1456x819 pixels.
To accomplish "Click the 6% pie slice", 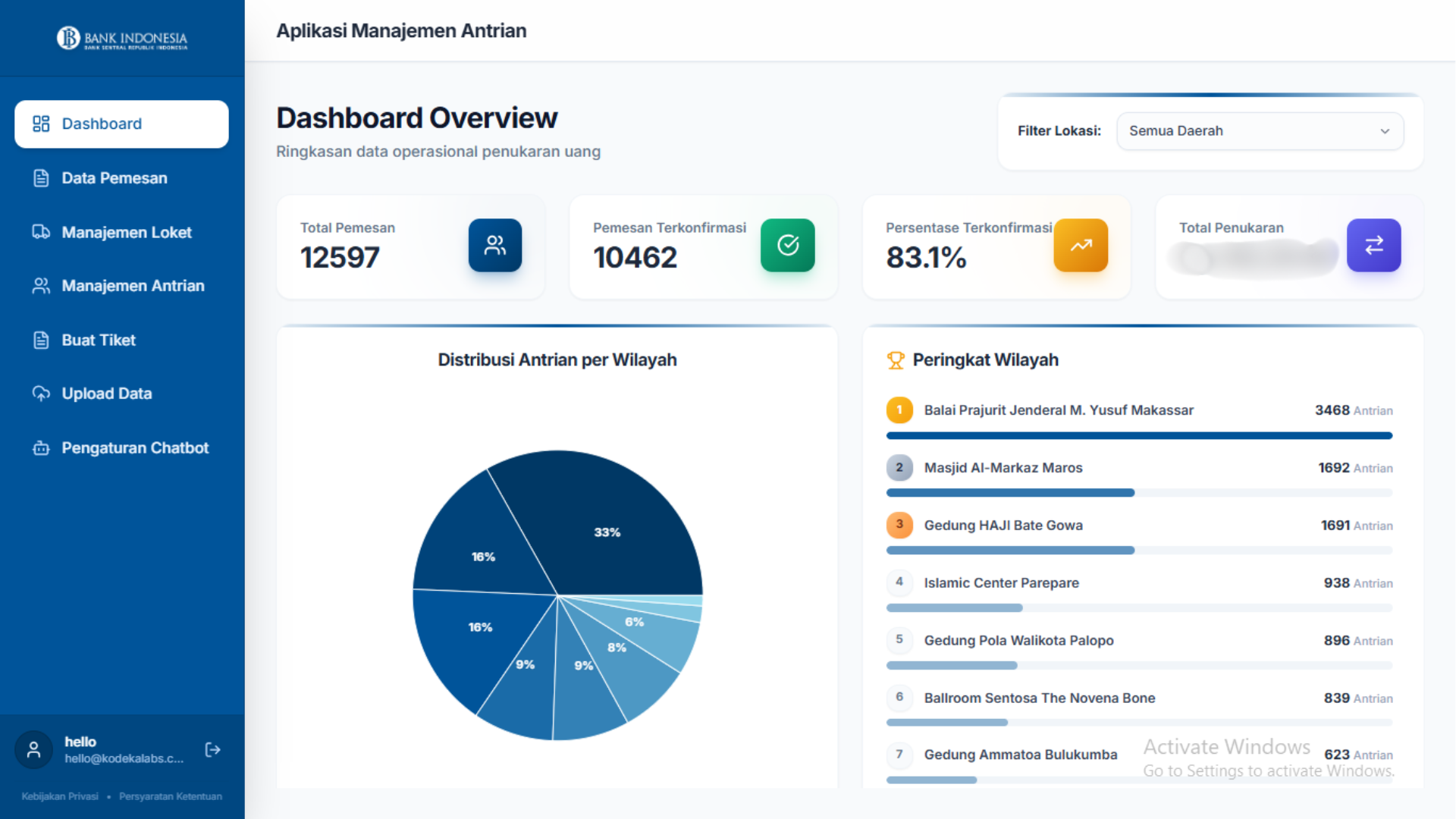I will [x=635, y=622].
